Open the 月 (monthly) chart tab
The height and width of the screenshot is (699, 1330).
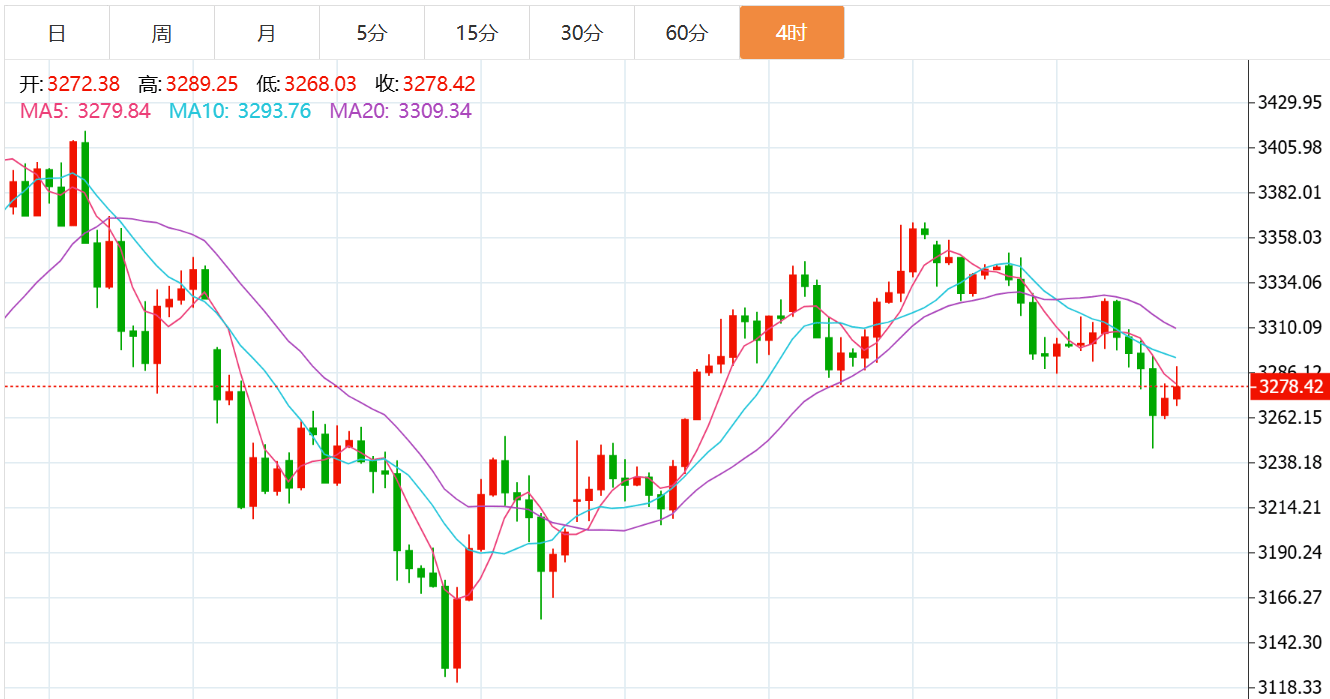267,33
